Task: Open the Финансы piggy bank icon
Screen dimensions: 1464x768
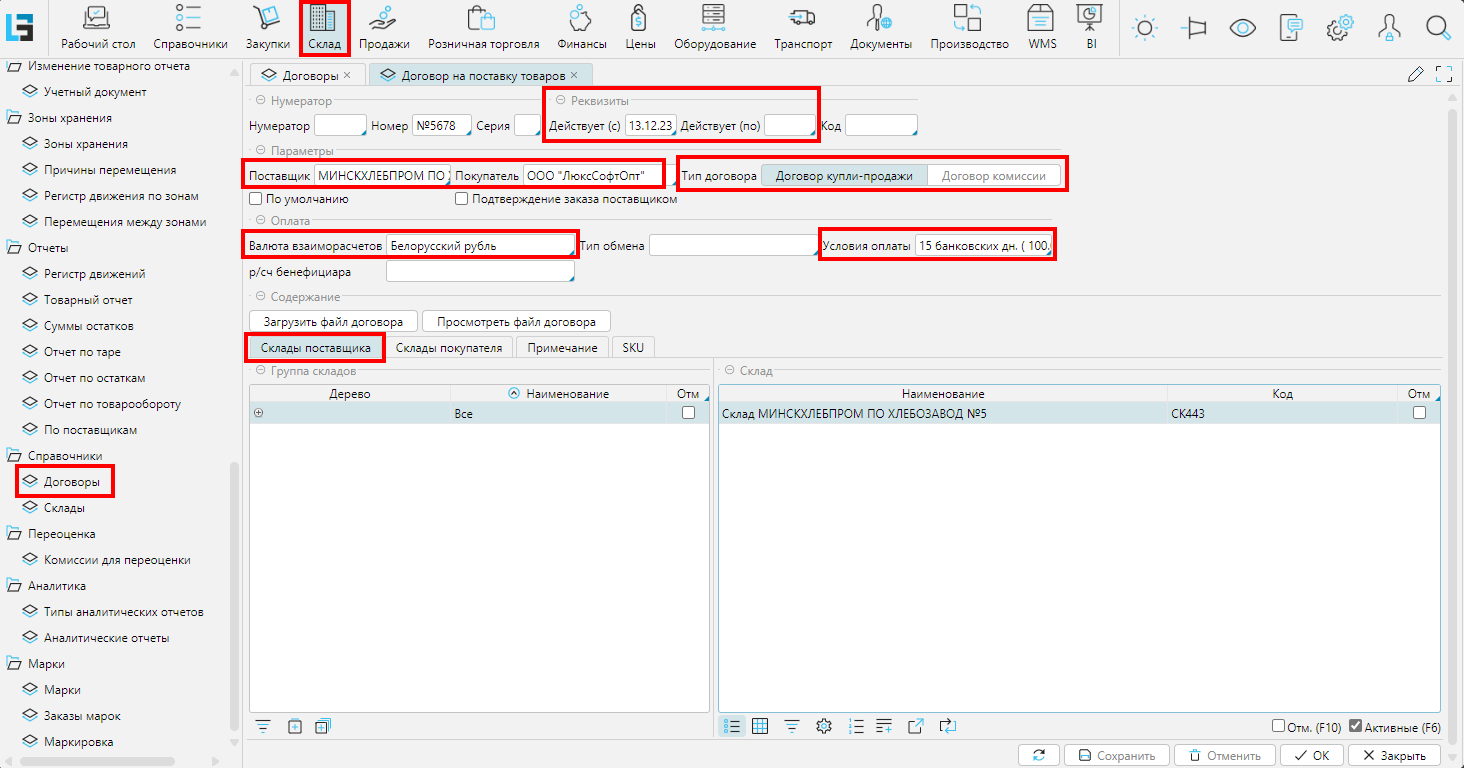Action: (x=582, y=18)
